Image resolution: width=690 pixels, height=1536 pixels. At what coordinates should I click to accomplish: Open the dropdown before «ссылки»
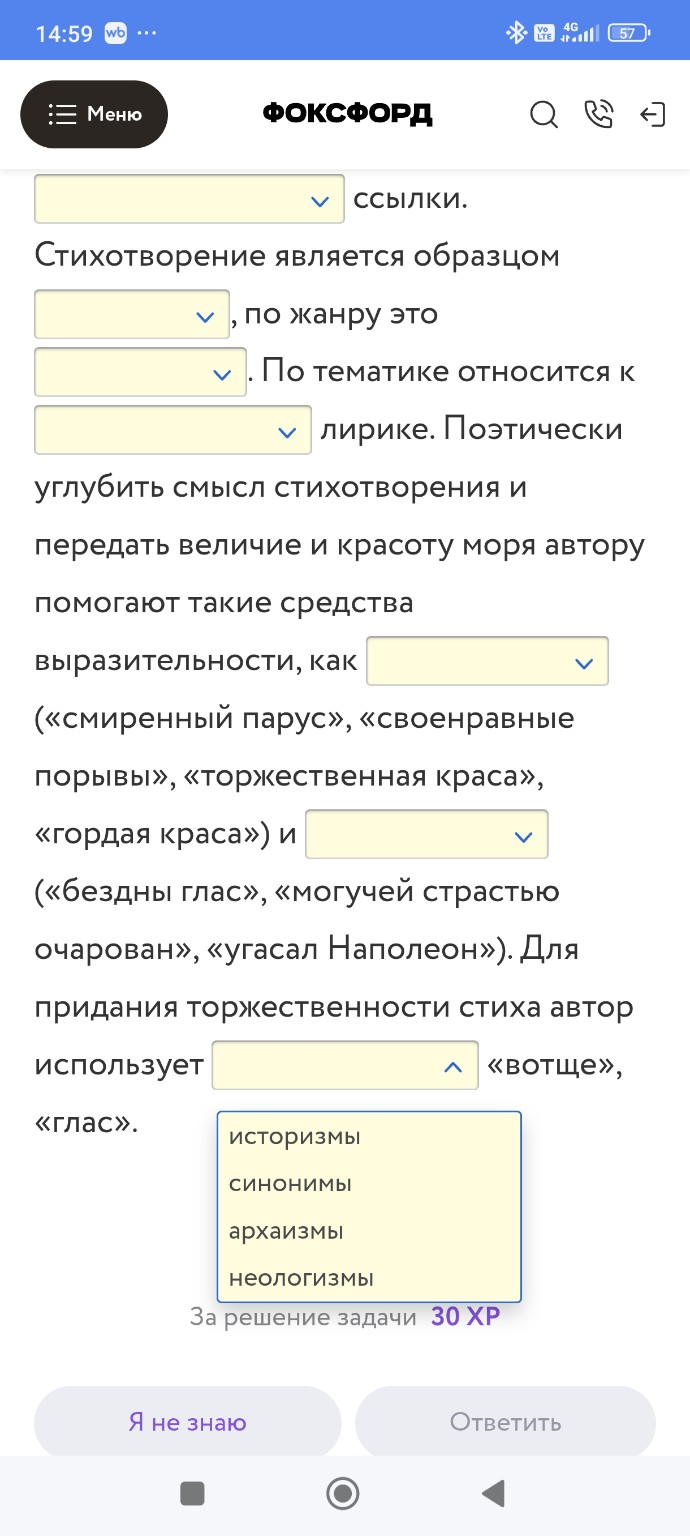(x=189, y=199)
